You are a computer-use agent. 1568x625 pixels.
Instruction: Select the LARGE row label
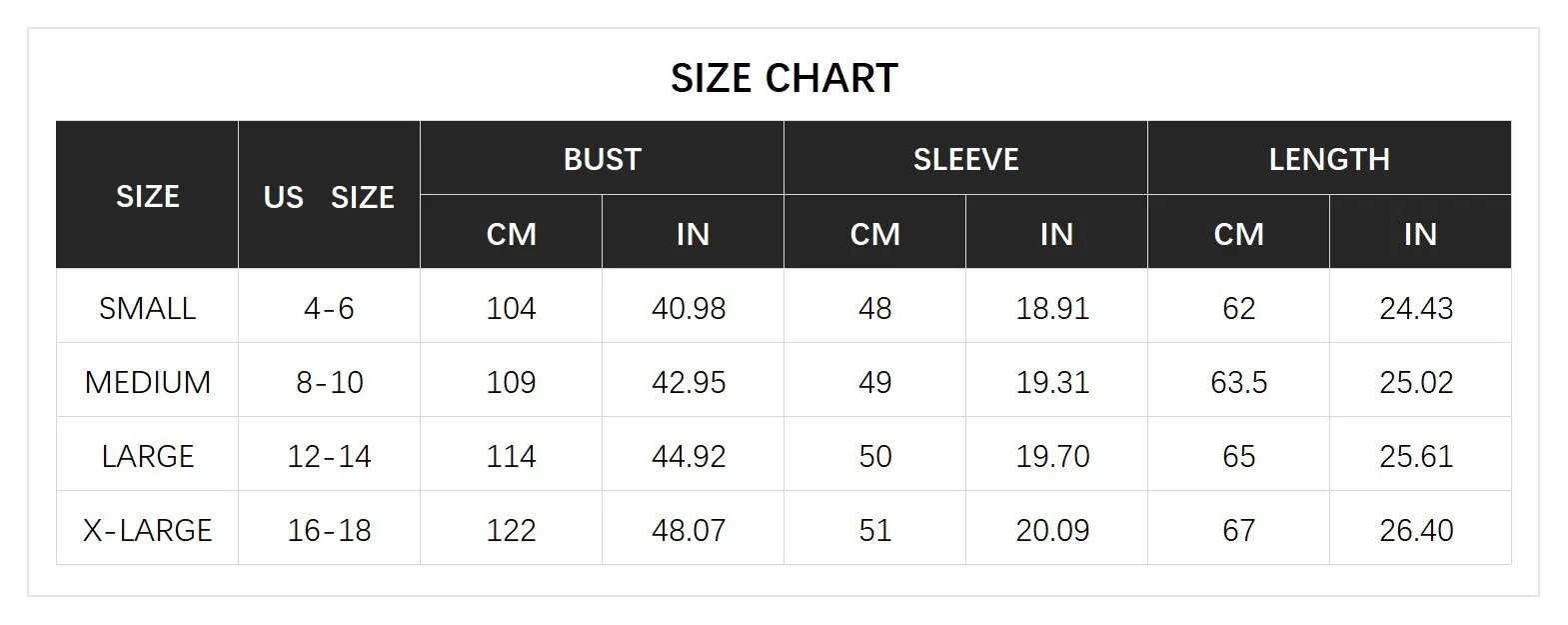point(147,456)
